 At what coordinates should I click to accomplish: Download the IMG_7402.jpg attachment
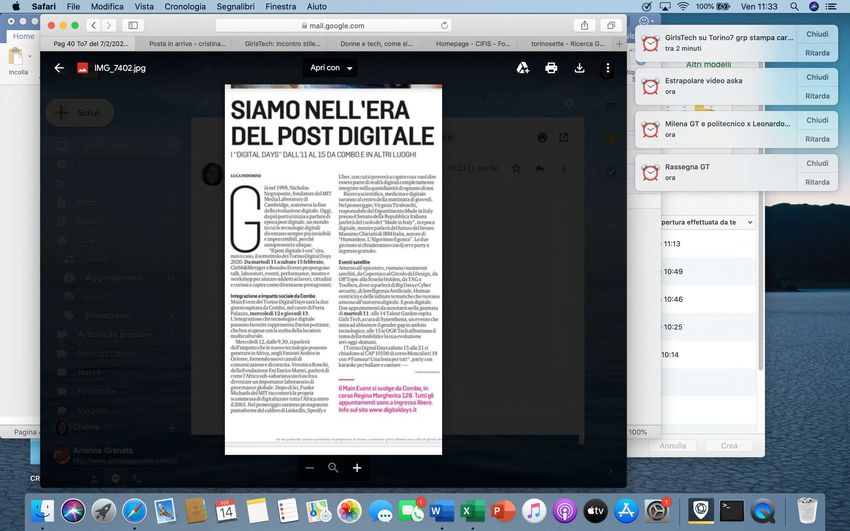pyautogui.click(x=579, y=68)
